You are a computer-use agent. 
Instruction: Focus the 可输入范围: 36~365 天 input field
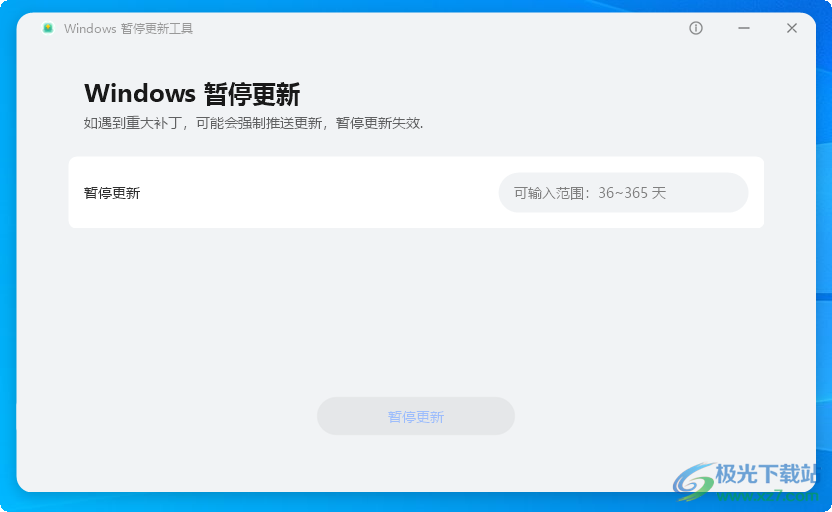tap(623, 193)
